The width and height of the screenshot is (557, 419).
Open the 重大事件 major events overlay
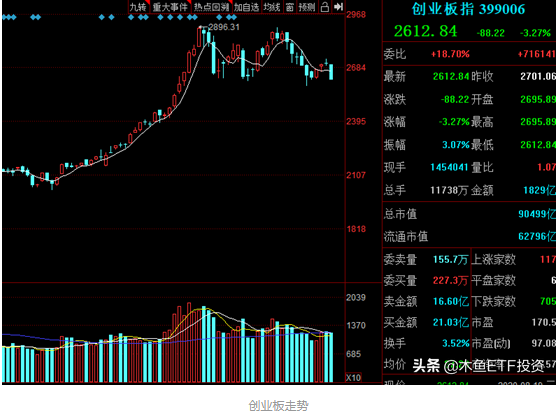(171, 7)
